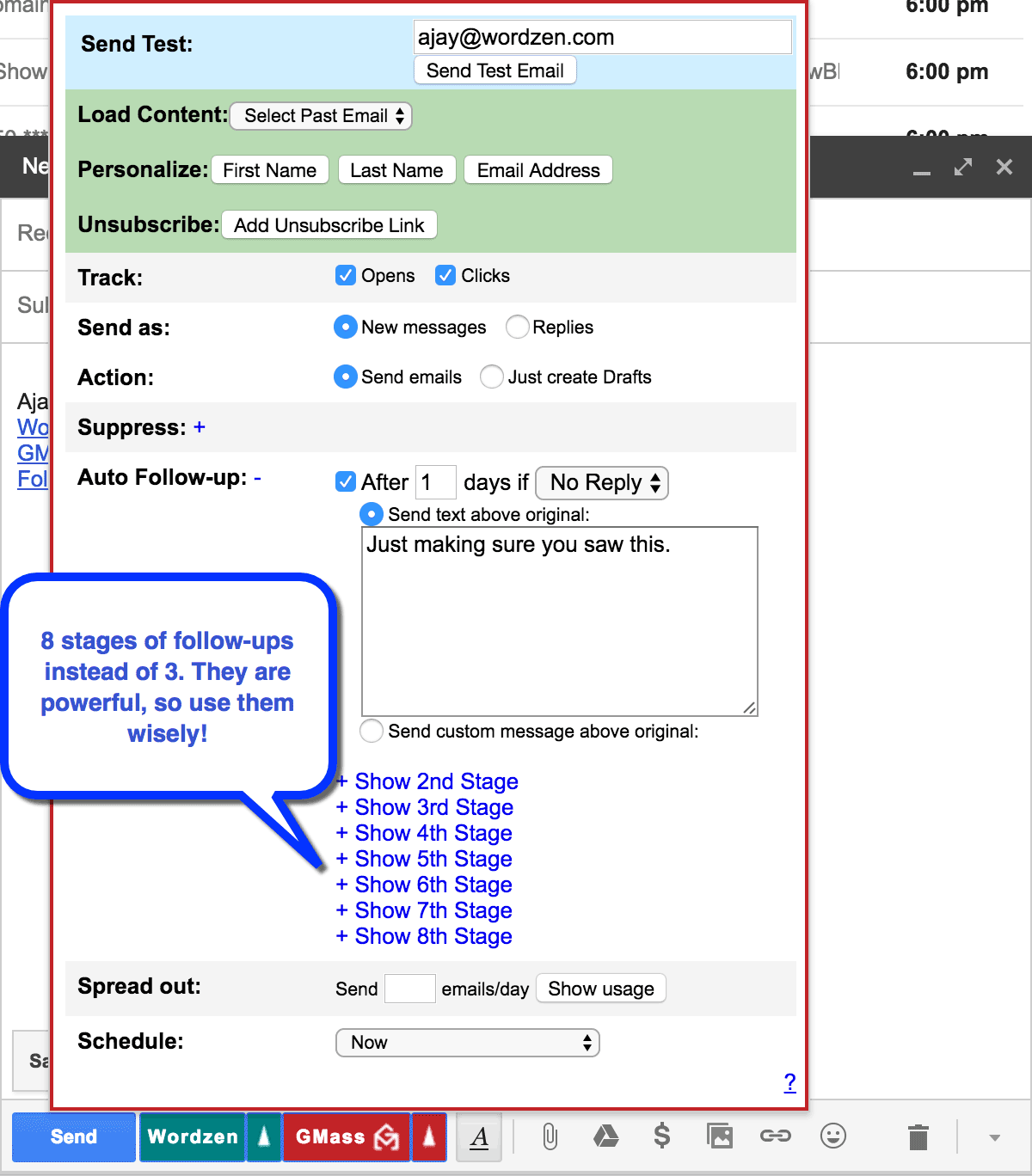Image resolution: width=1032 pixels, height=1176 pixels.
Task: Choose the Just create Drafts option
Action: click(492, 377)
